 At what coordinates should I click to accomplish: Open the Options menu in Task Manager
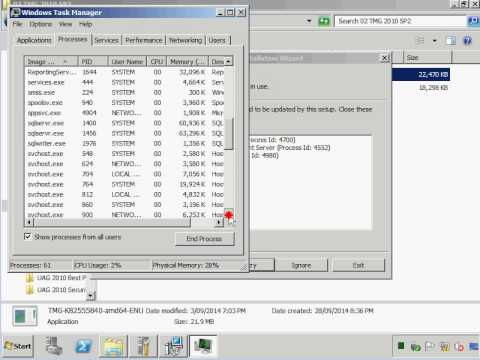click(x=41, y=24)
